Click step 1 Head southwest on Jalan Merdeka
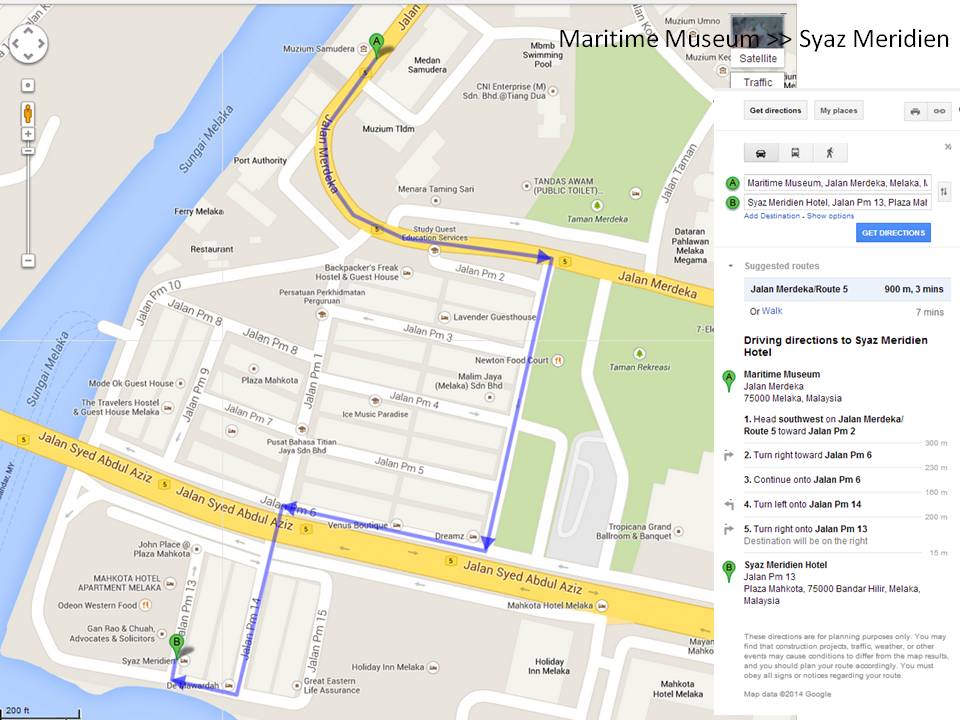960x720 pixels. (823, 426)
